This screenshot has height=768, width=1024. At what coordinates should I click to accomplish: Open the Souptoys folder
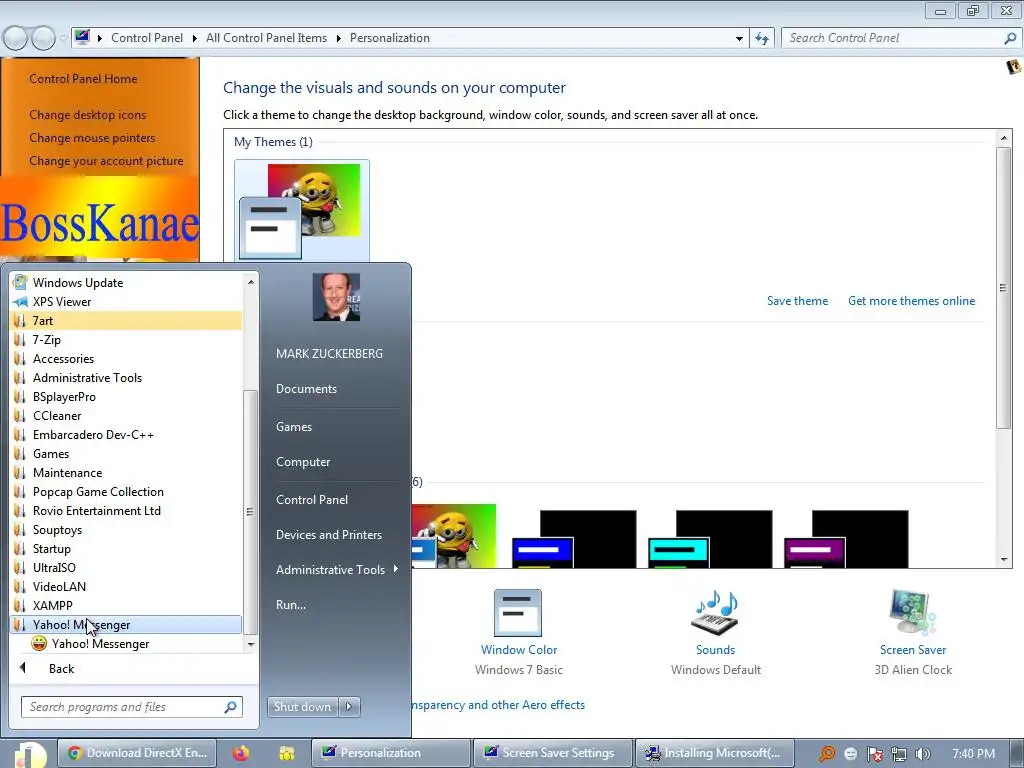pyautogui.click(x=126, y=529)
